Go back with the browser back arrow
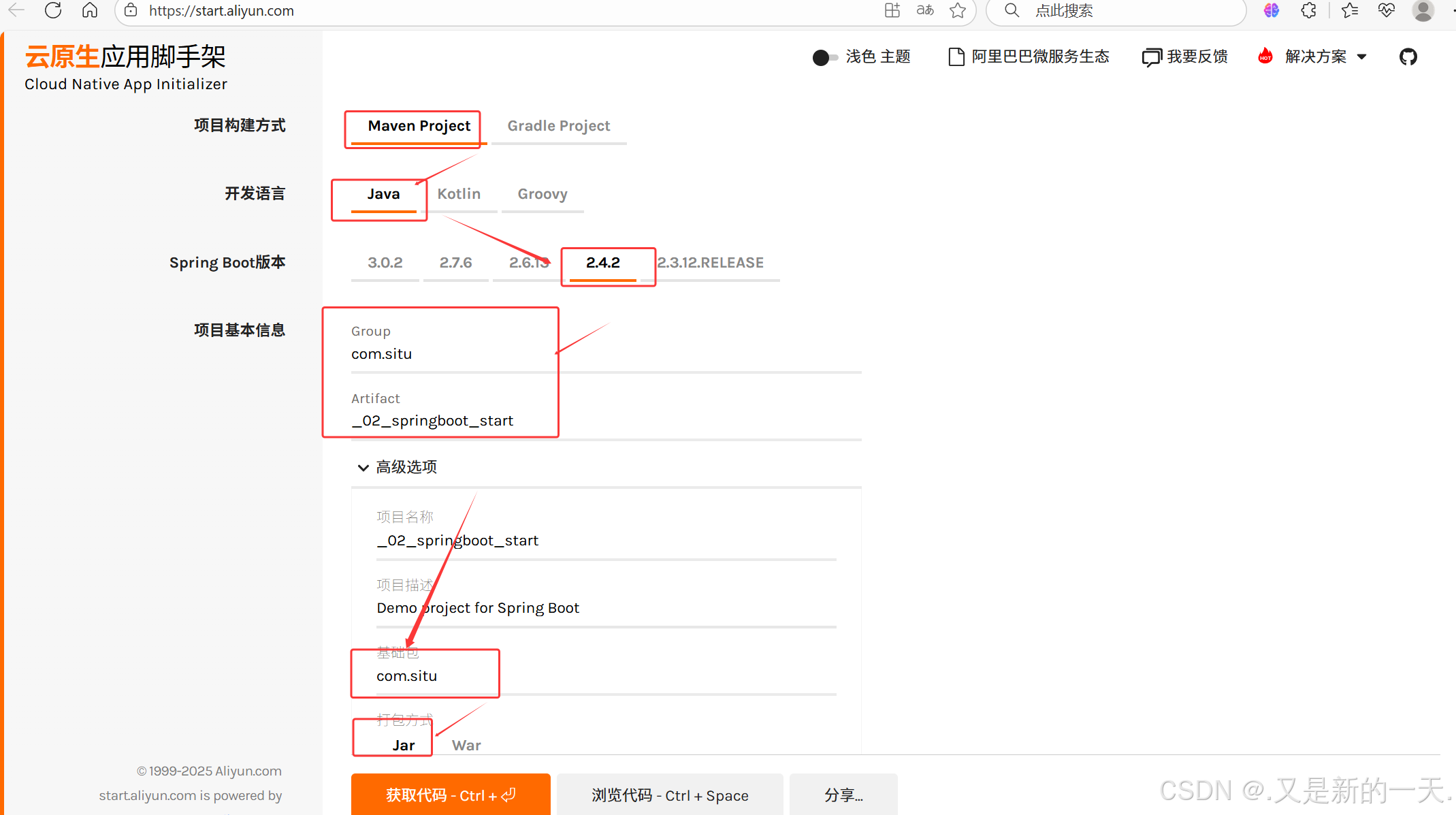Viewport: 1456px width, 815px height. [16, 10]
